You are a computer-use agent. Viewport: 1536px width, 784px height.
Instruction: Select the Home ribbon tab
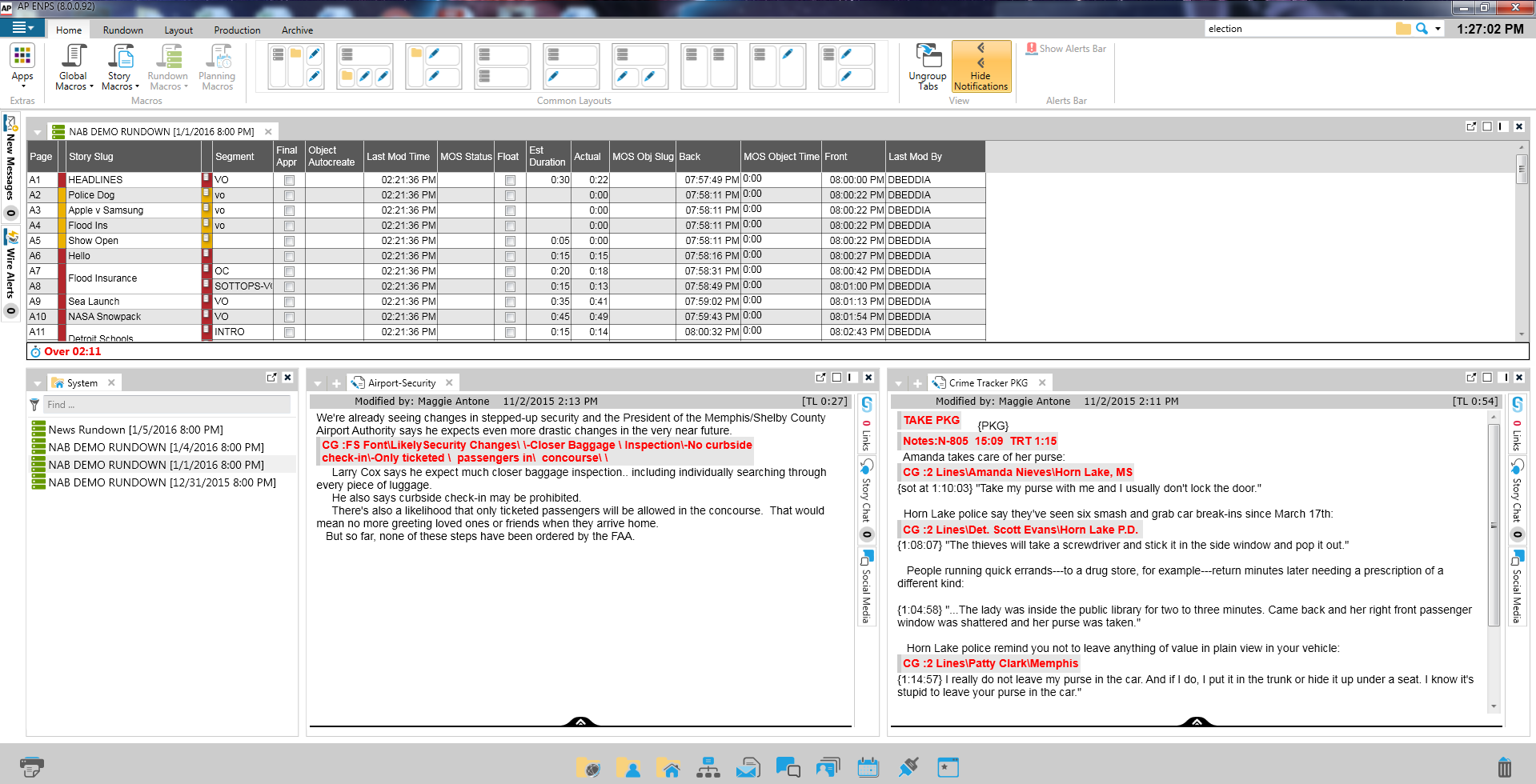point(69,30)
